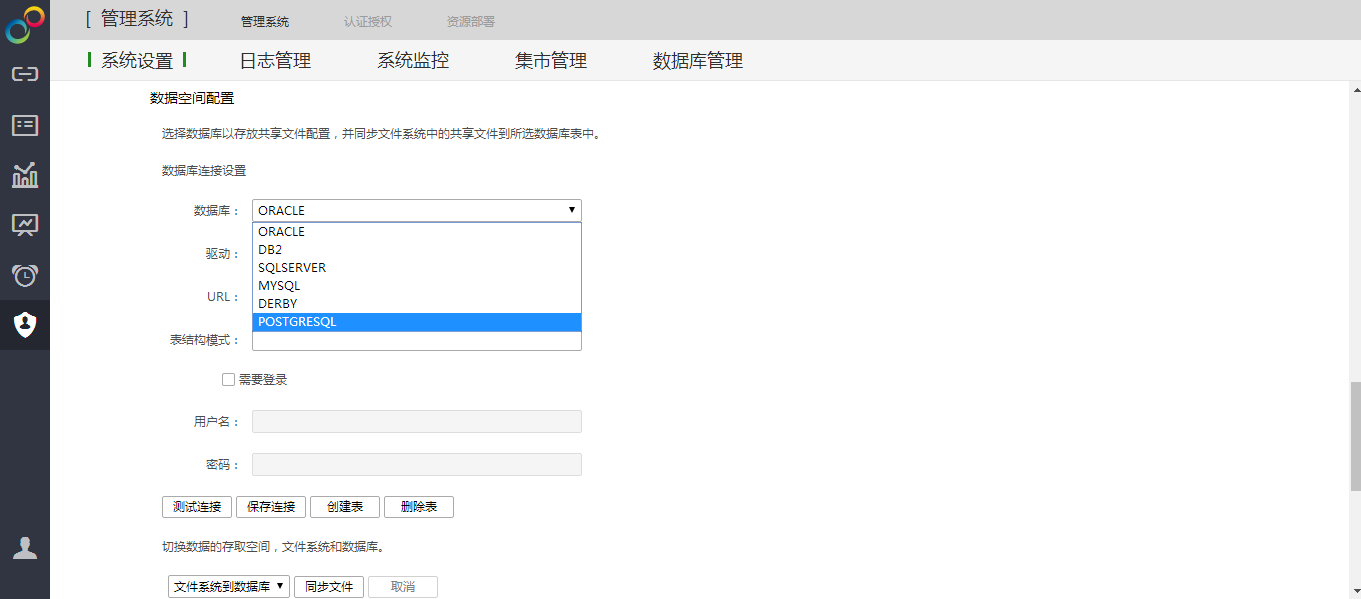This screenshot has height=599, width=1361.
Task: Open the presentation dashboard sidebar icon
Action: (25, 225)
